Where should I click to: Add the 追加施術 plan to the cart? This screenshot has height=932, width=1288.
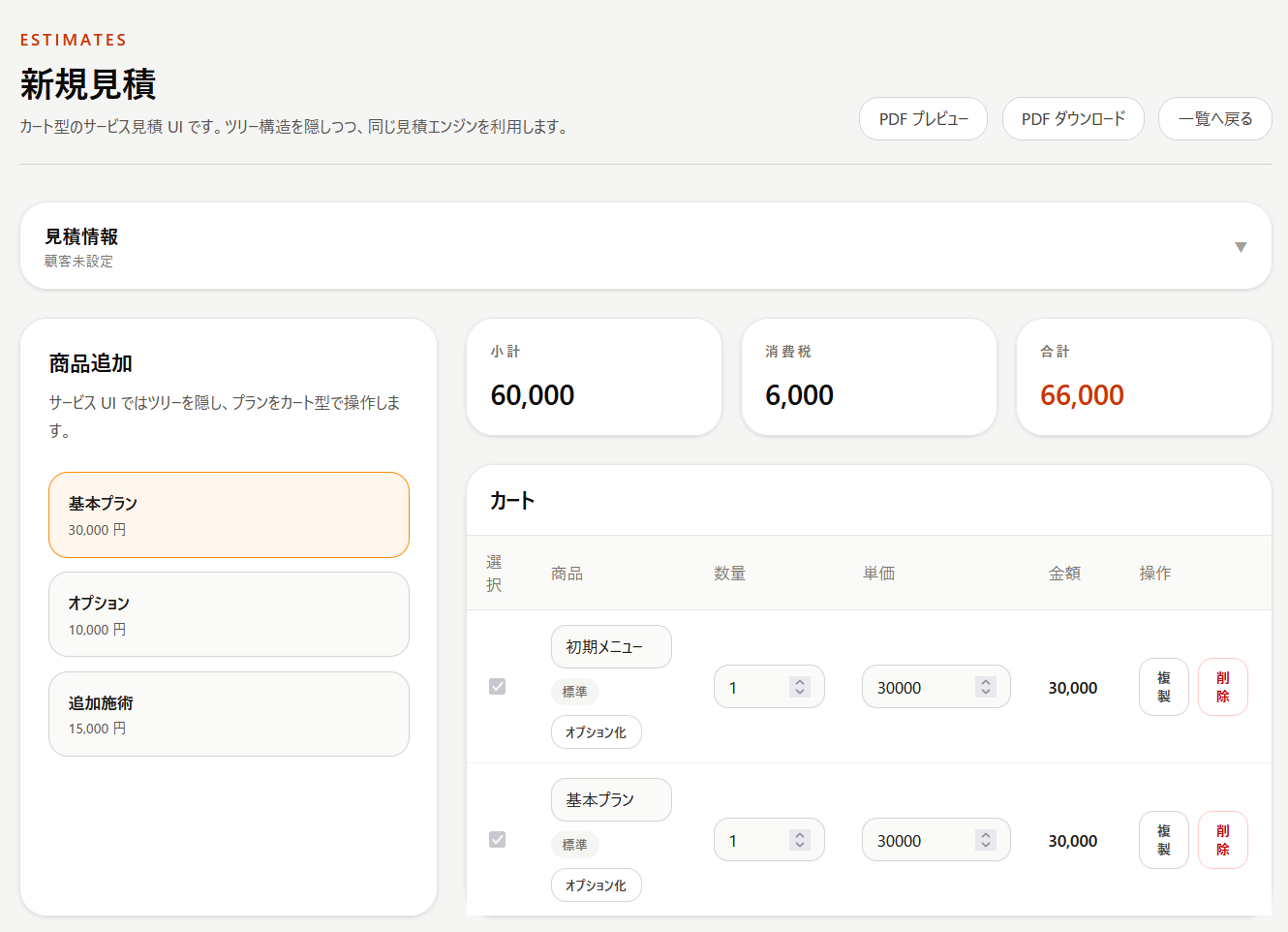(x=229, y=714)
